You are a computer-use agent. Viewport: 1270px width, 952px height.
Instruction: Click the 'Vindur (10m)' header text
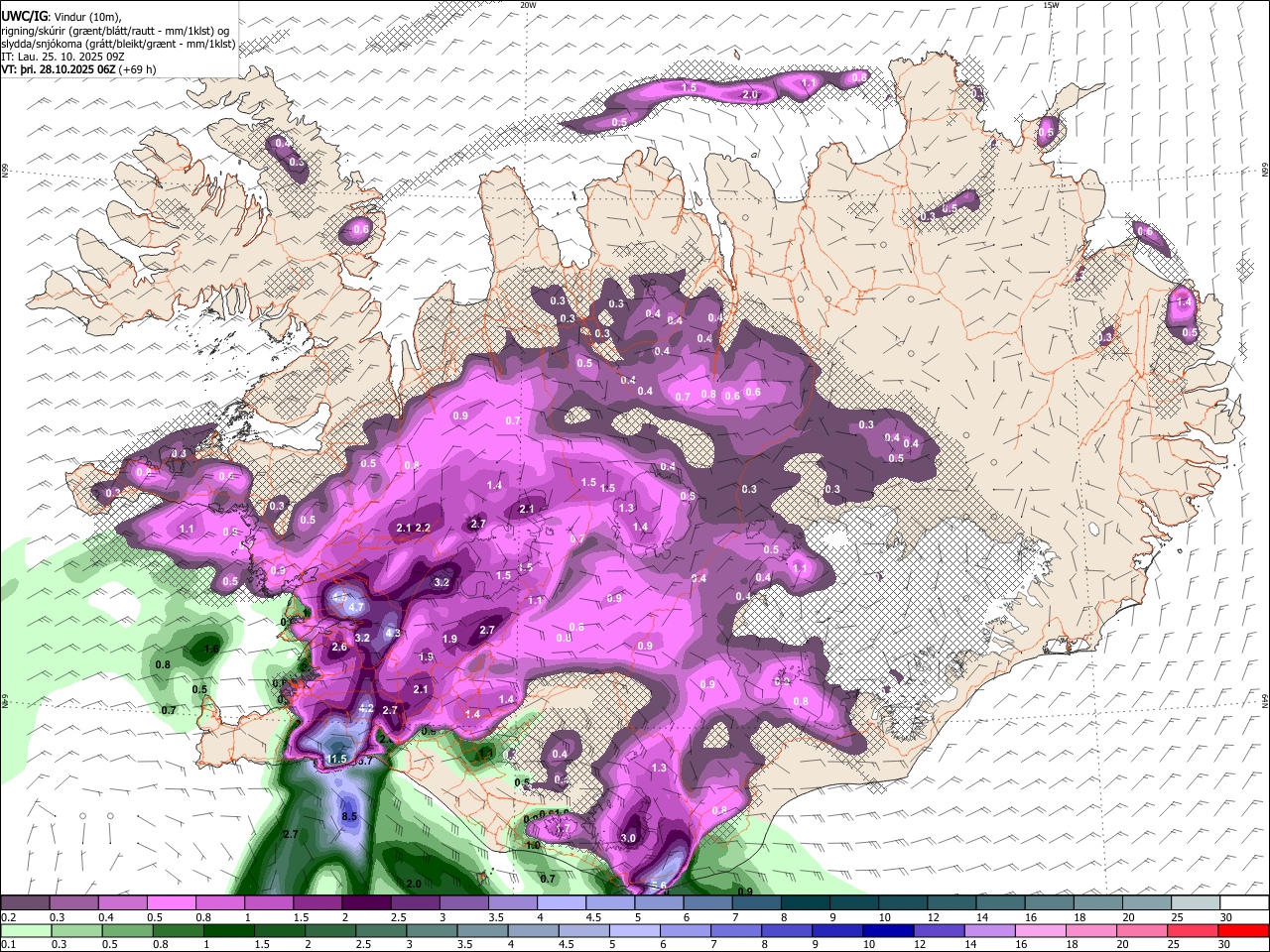[86, 16]
